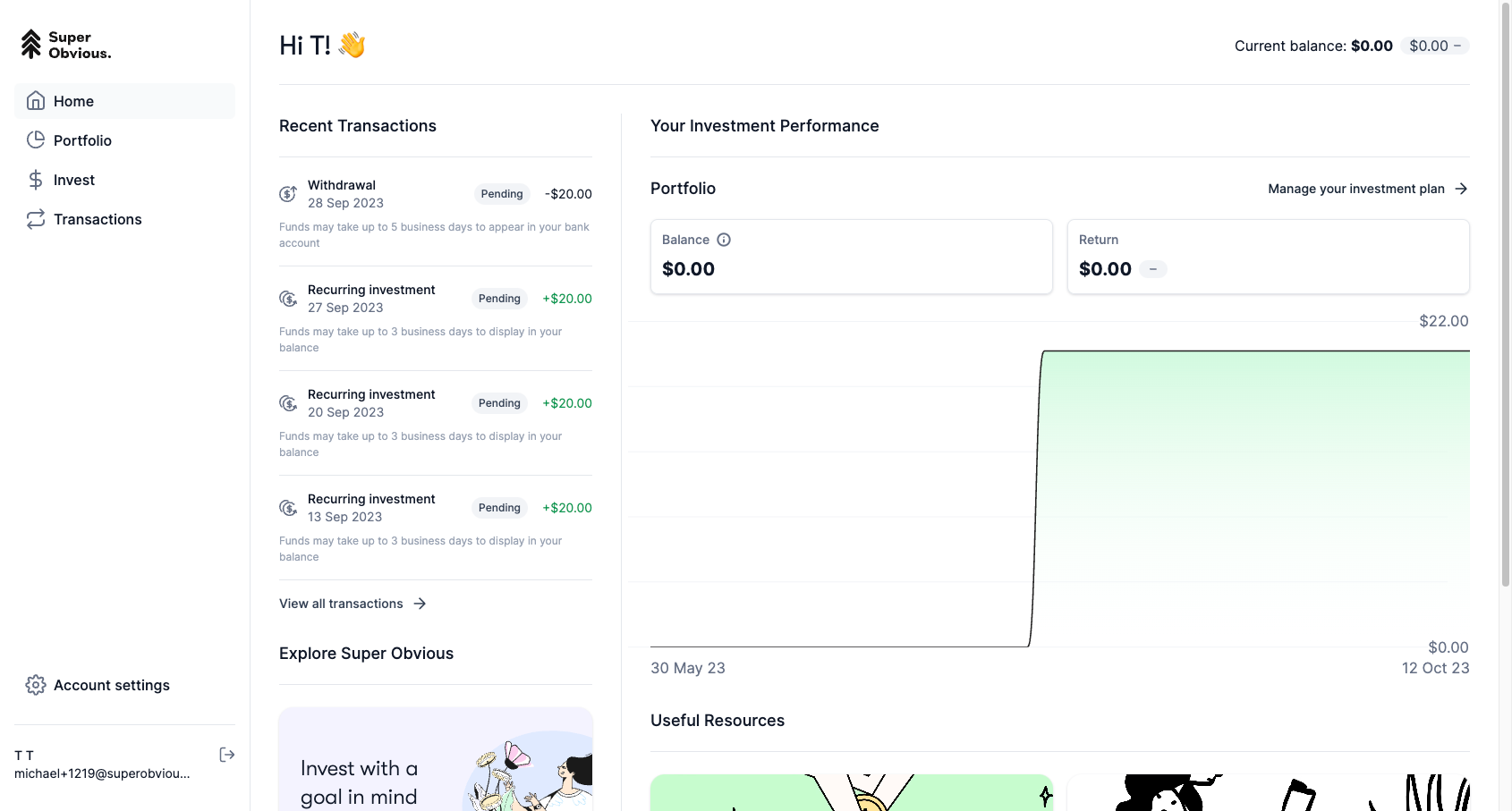Click the Pending badge on Withdrawal
Screen dimensions: 1512x811
pos(502,194)
